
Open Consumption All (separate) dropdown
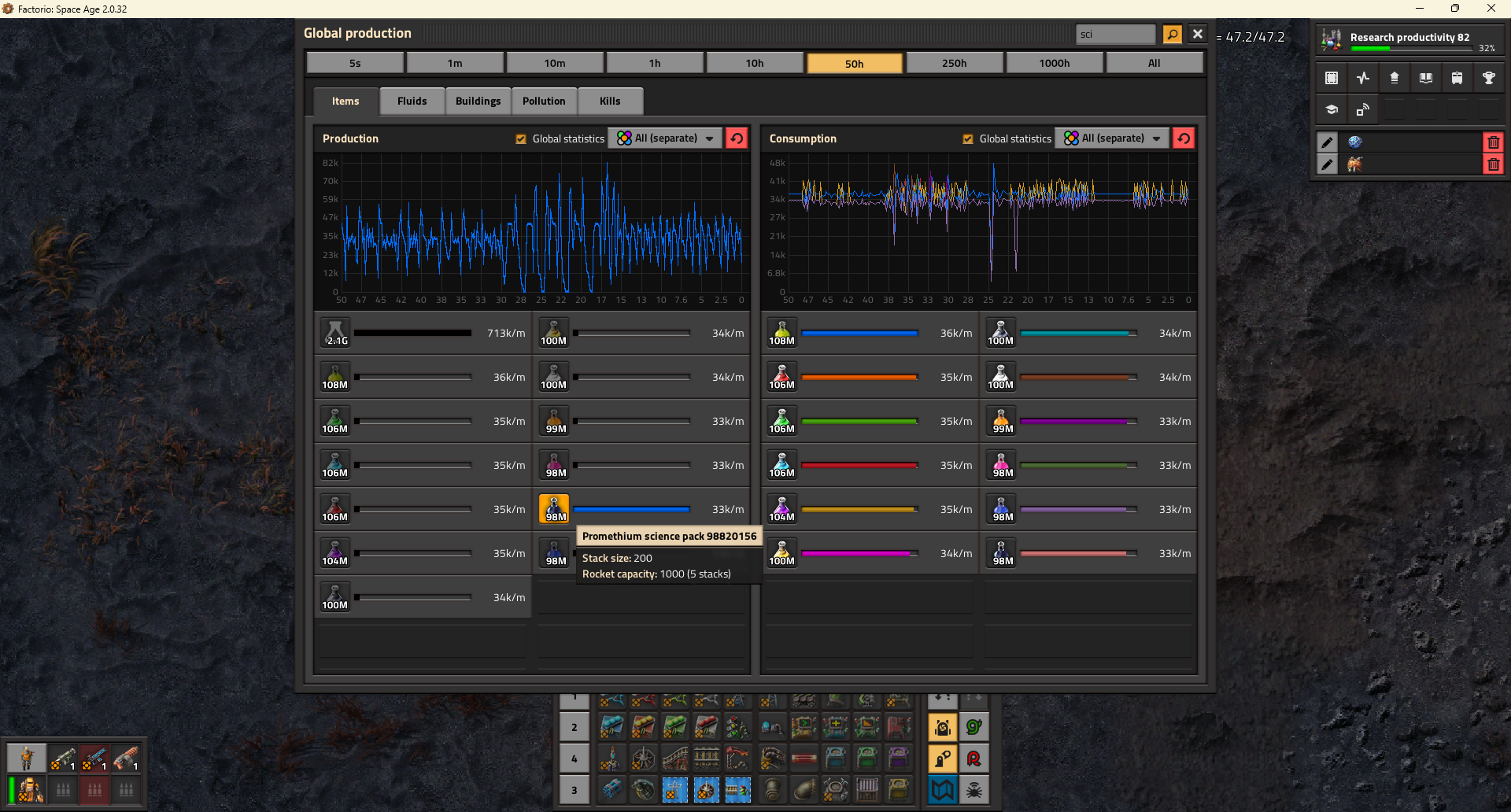tap(1112, 138)
